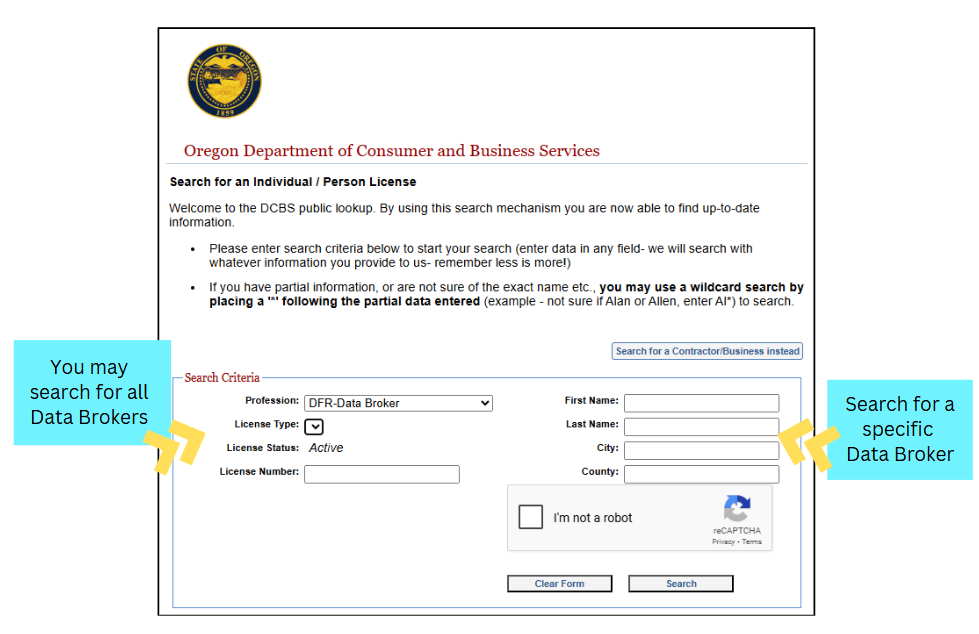Click "Search for a Contractor/Business instead"
Image resolution: width=979 pixels, height=634 pixels.
pyautogui.click(x=707, y=351)
